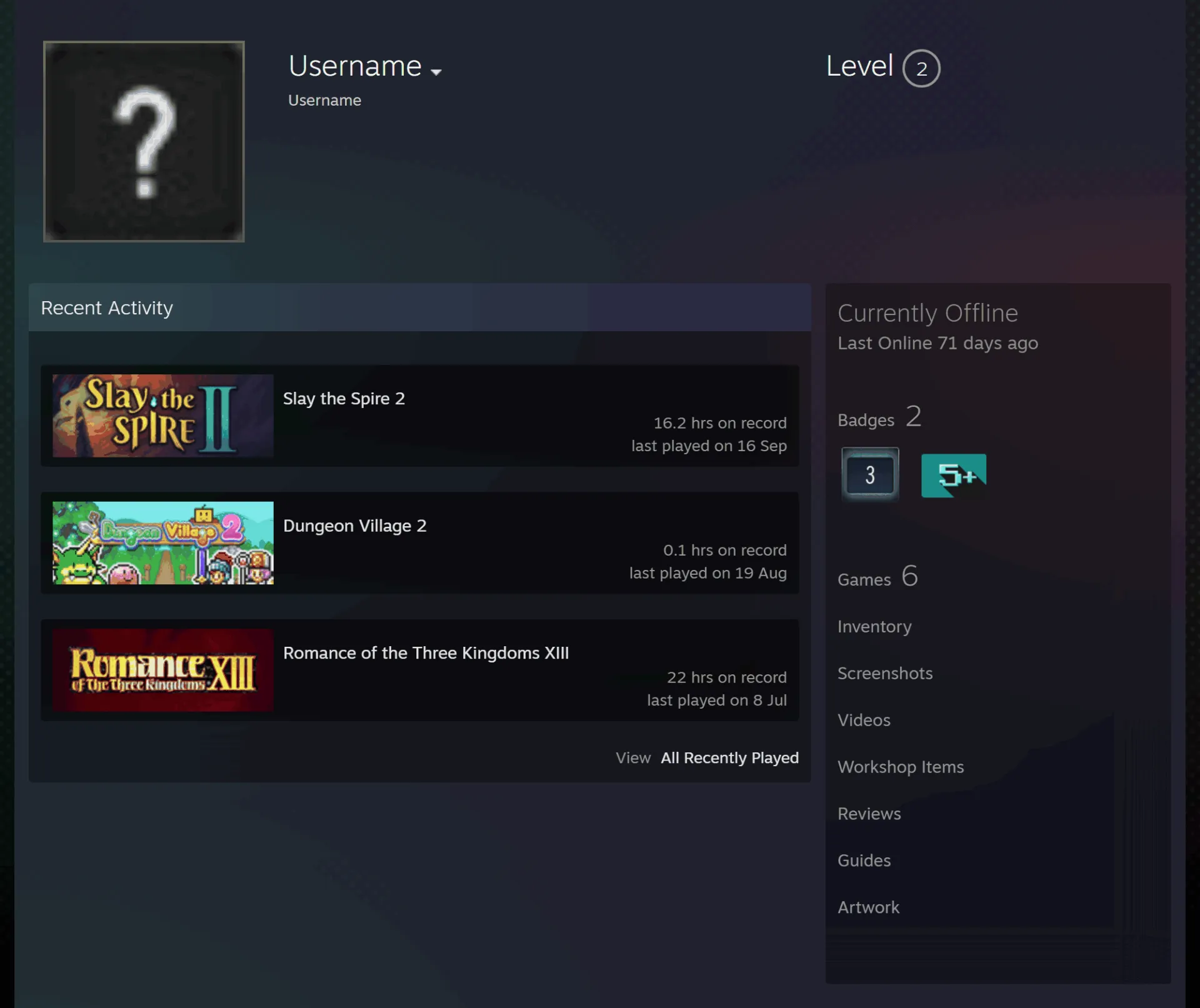
Task: Open Slay the Spire 2 game artwork
Action: pyautogui.click(x=163, y=416)
